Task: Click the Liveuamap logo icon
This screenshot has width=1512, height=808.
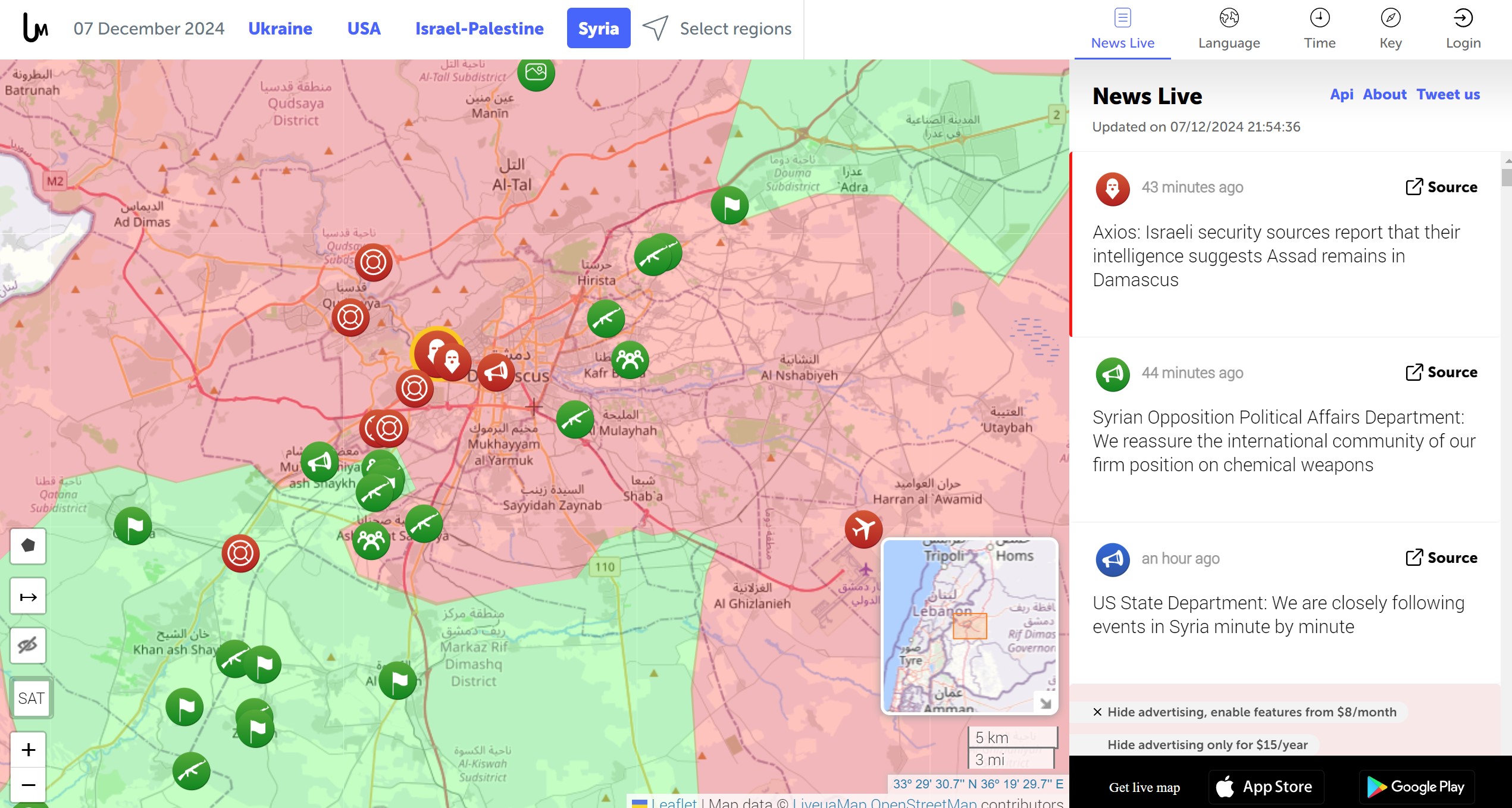Action: point(35,28)
